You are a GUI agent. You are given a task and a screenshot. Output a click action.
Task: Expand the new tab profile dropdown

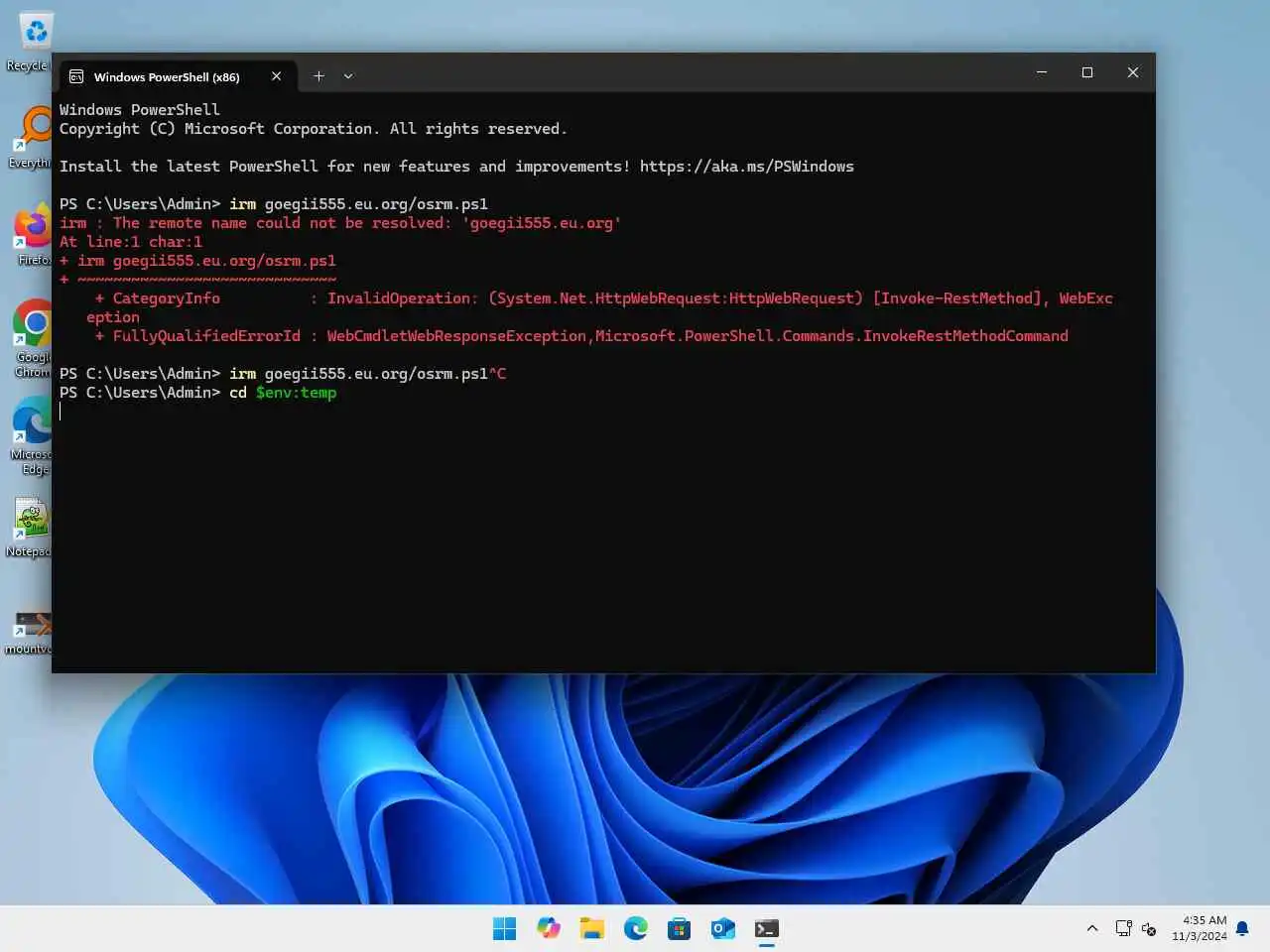(x=348, y=76)
